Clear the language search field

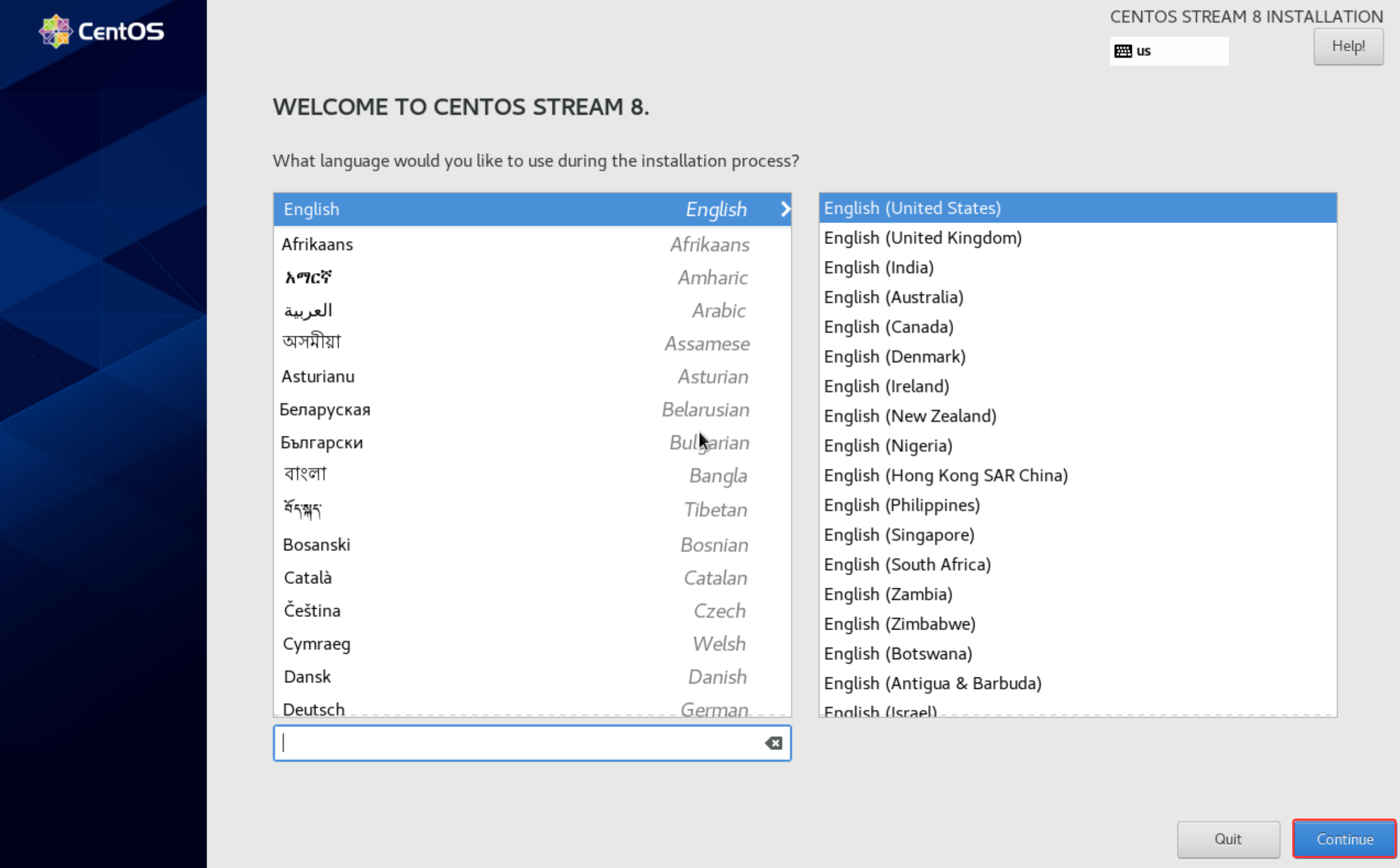point(773,743)
